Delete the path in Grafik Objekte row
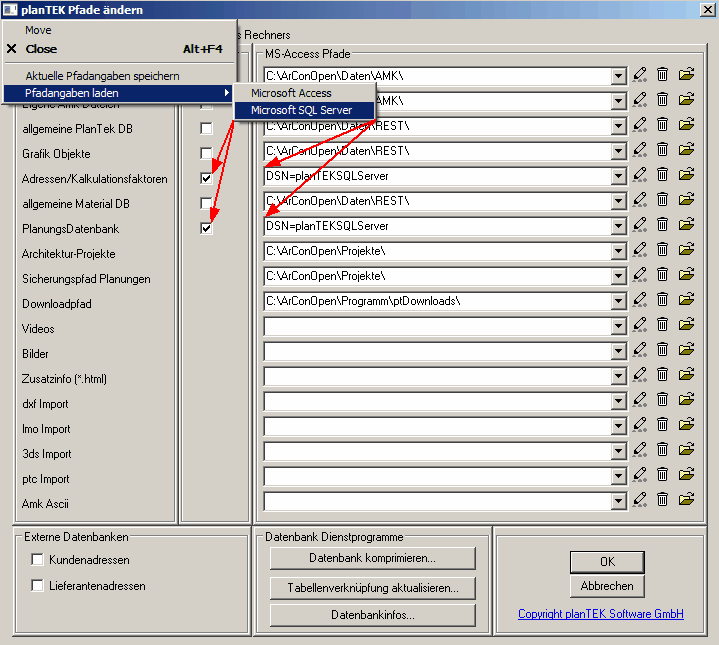 point(662,150)
